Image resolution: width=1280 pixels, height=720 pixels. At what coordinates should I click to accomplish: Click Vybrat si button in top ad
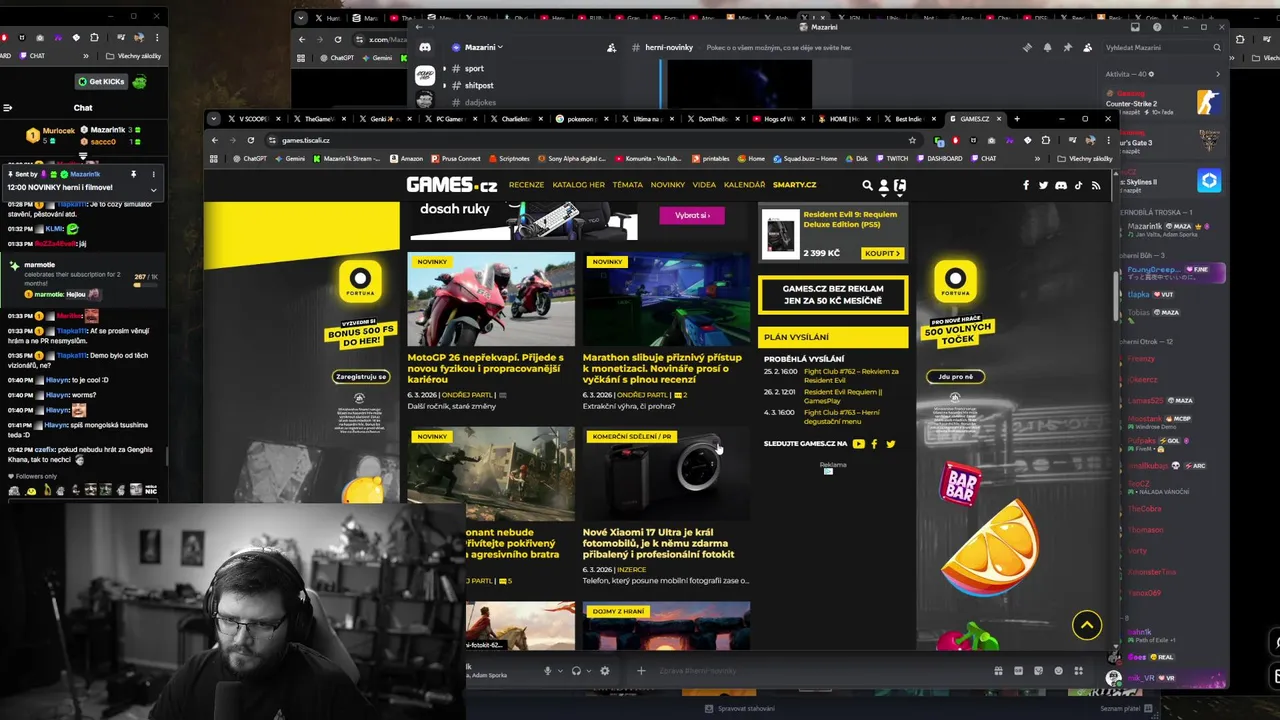[x=692, y=215]
